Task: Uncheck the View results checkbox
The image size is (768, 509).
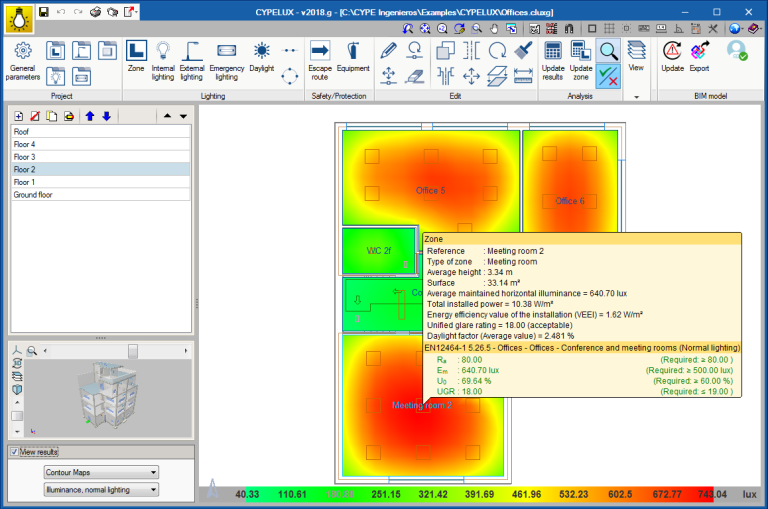Action: click(x=14, y=452)
